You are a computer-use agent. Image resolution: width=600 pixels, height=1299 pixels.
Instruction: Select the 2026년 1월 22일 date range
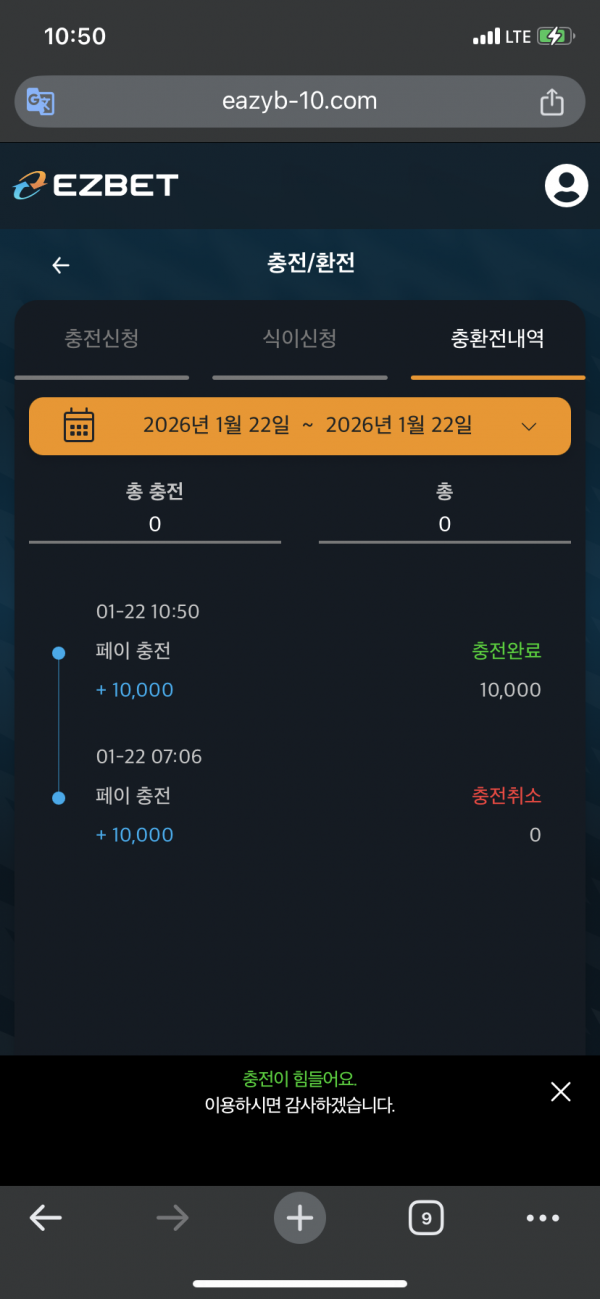point(307,425)
